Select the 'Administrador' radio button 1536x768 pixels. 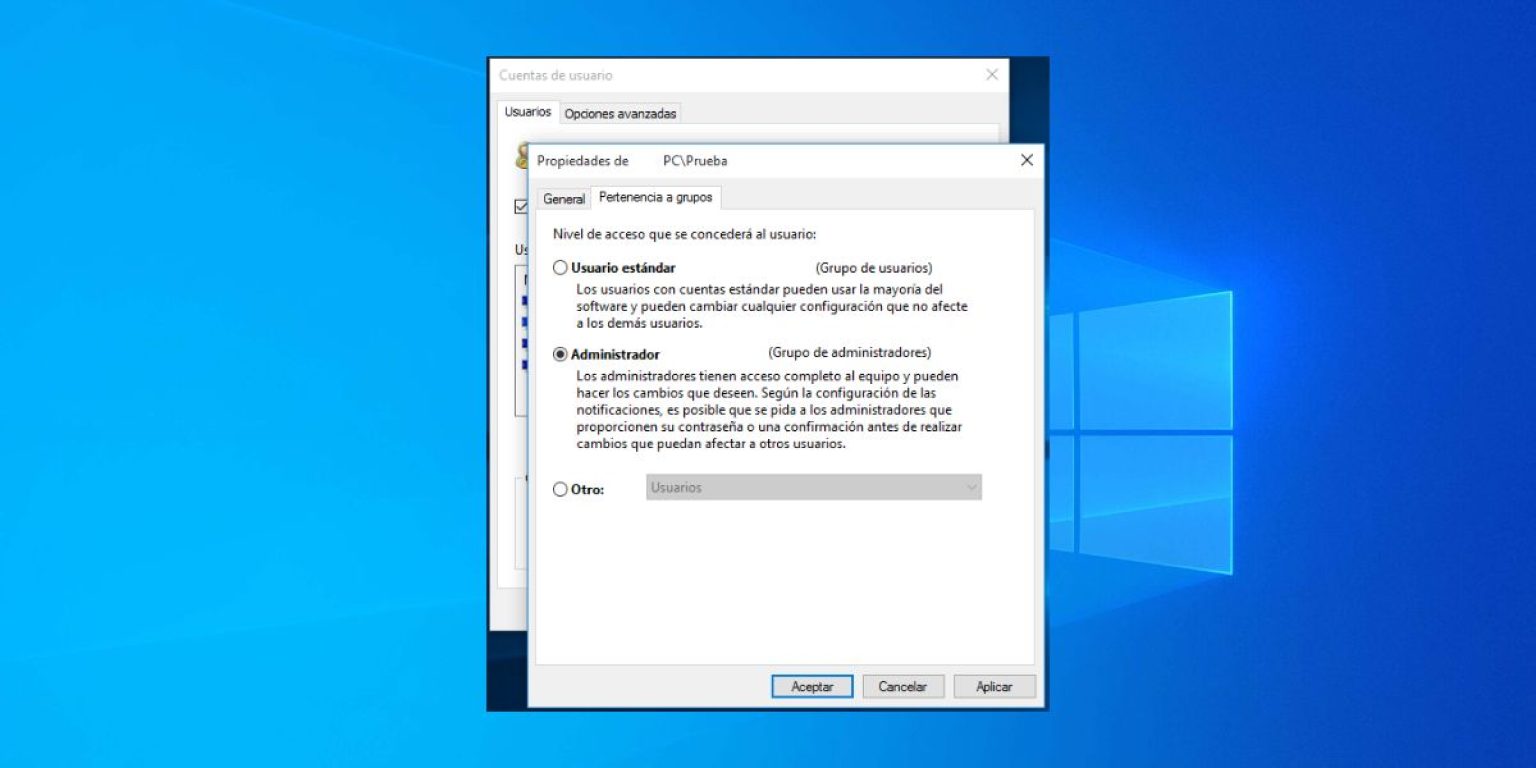coord(560,353)
